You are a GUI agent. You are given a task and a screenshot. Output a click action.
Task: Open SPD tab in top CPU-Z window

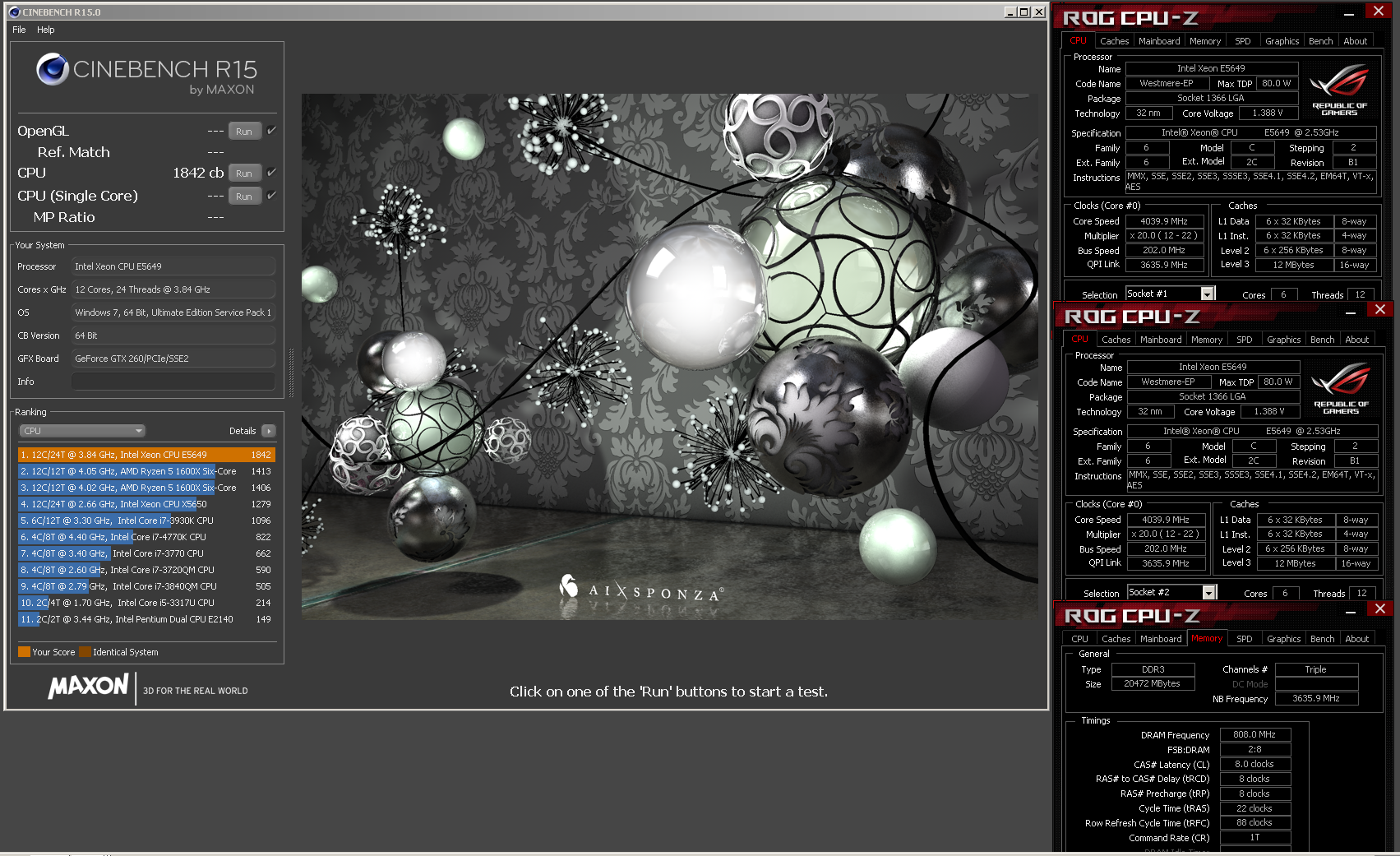pos(1243,41)
